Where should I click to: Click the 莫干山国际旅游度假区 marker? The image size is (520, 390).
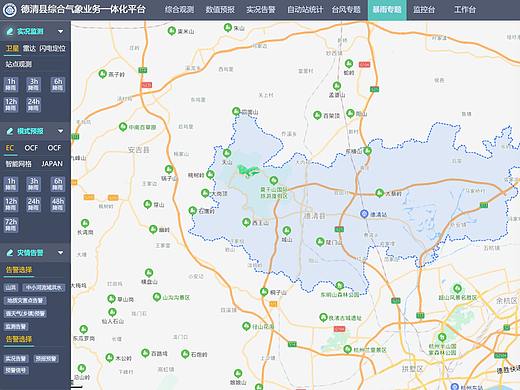274,180
